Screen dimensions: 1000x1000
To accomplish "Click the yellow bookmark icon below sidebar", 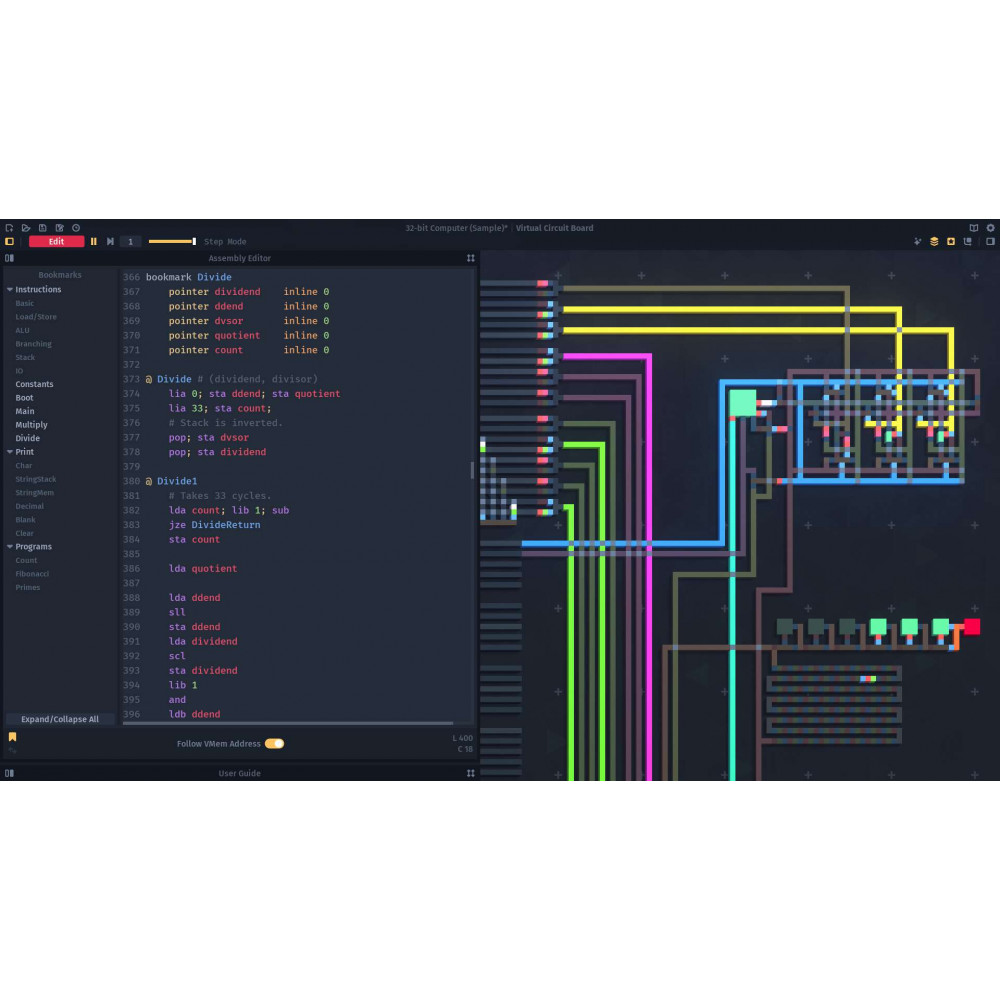I will pos(13,737).
